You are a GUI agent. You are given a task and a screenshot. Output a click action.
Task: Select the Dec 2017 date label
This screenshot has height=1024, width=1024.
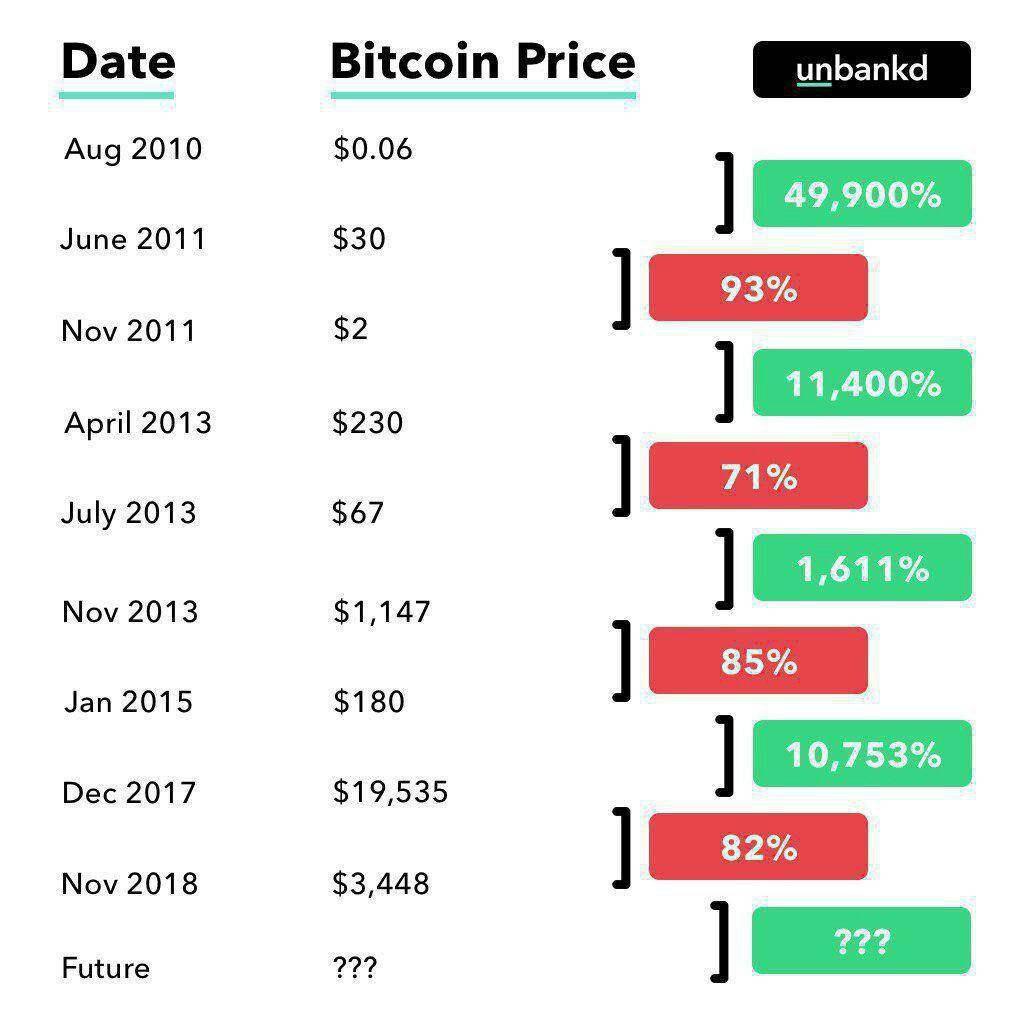129,793
